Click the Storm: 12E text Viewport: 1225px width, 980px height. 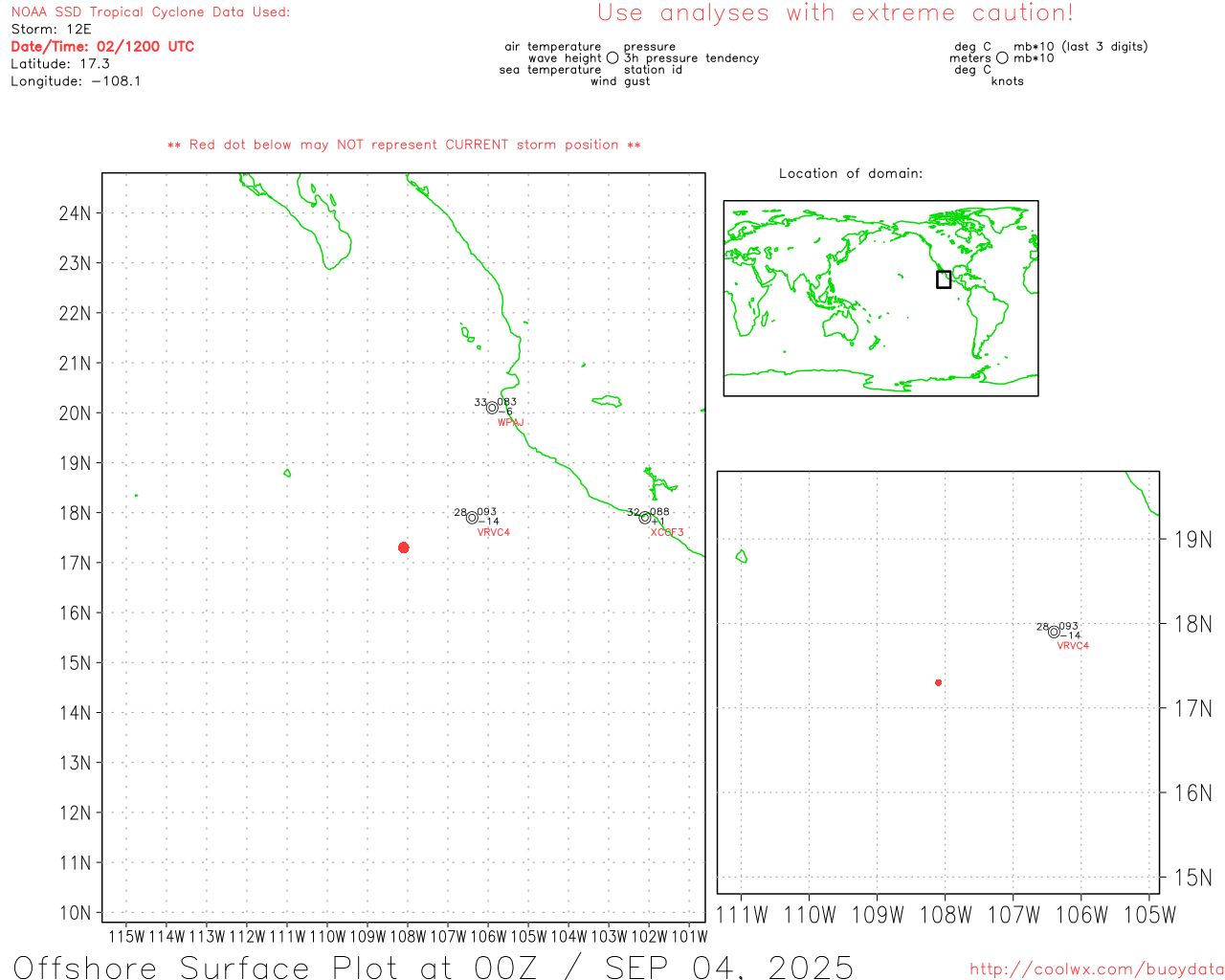[x=51, y=30]
